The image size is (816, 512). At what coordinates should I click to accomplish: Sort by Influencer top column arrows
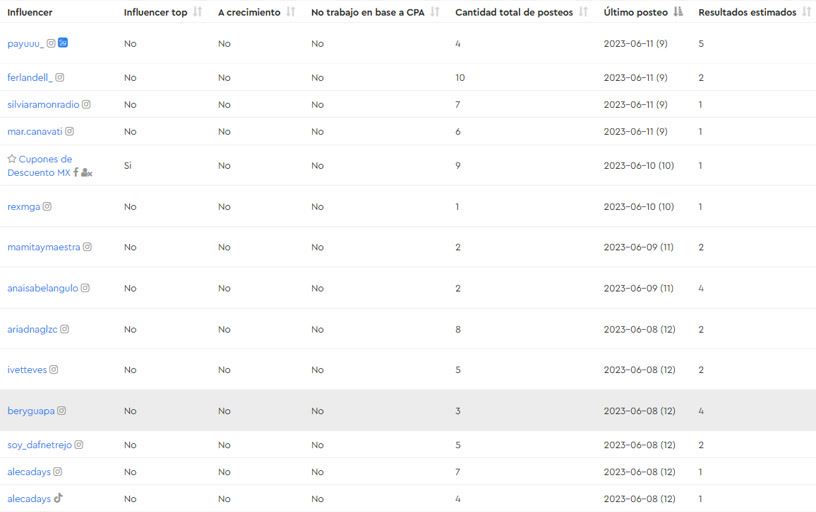[197, 11]
